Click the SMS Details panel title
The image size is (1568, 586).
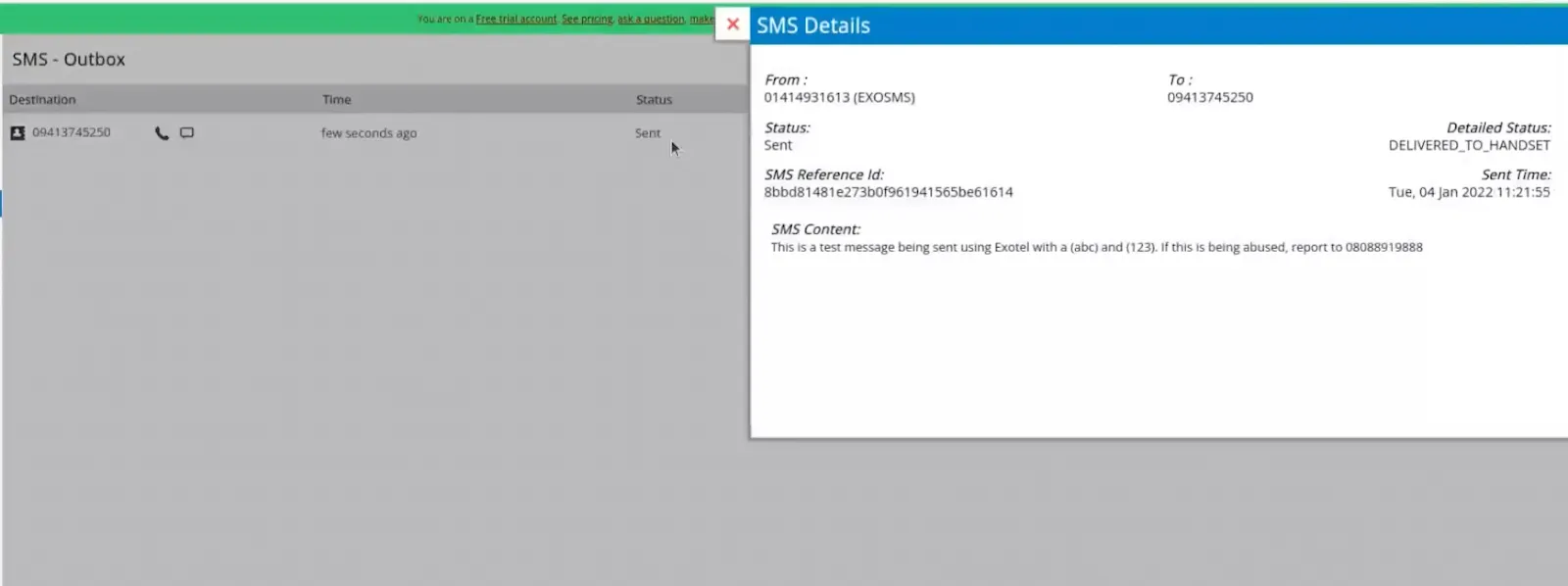tap(813, 25)
